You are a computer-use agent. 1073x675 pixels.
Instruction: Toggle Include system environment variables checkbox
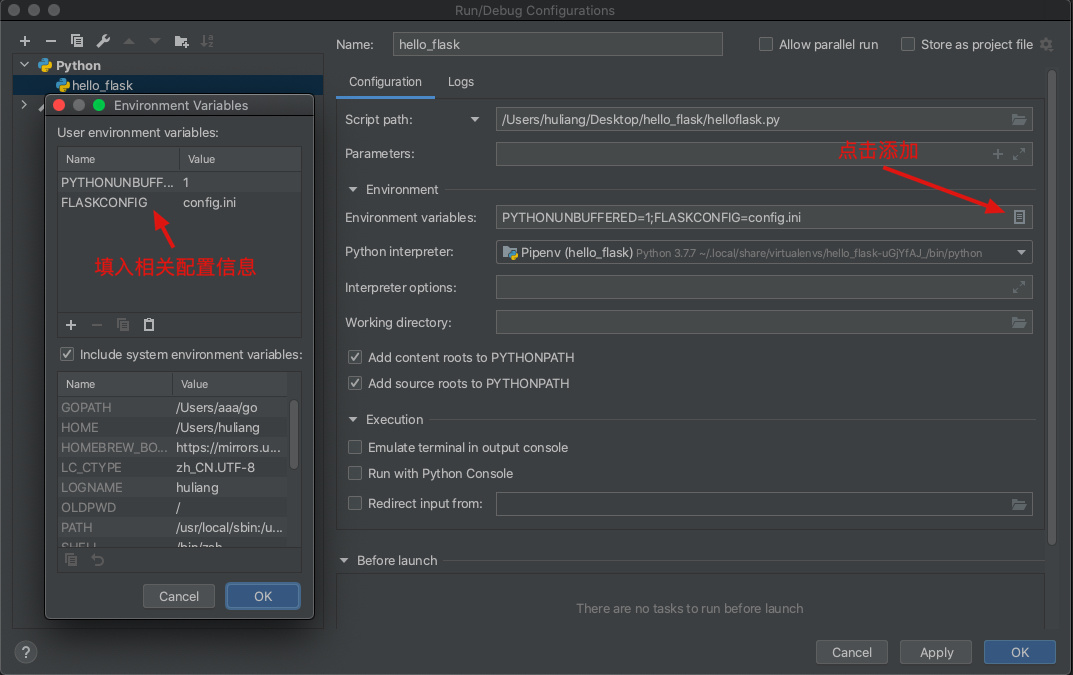[x=67, y=354]
